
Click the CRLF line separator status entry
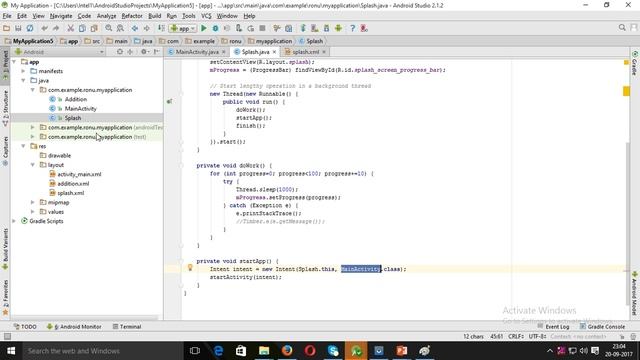[x=516, y=336]
